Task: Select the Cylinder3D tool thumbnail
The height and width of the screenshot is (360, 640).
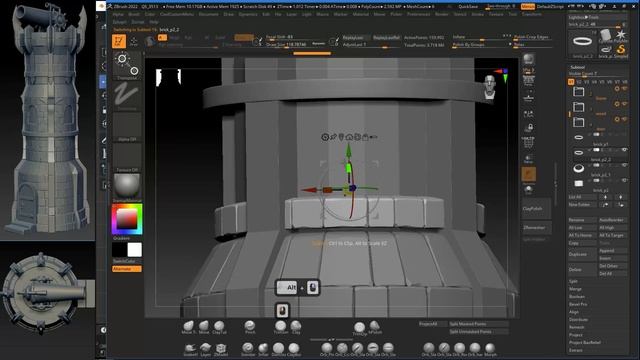Action: pos(606,36)
